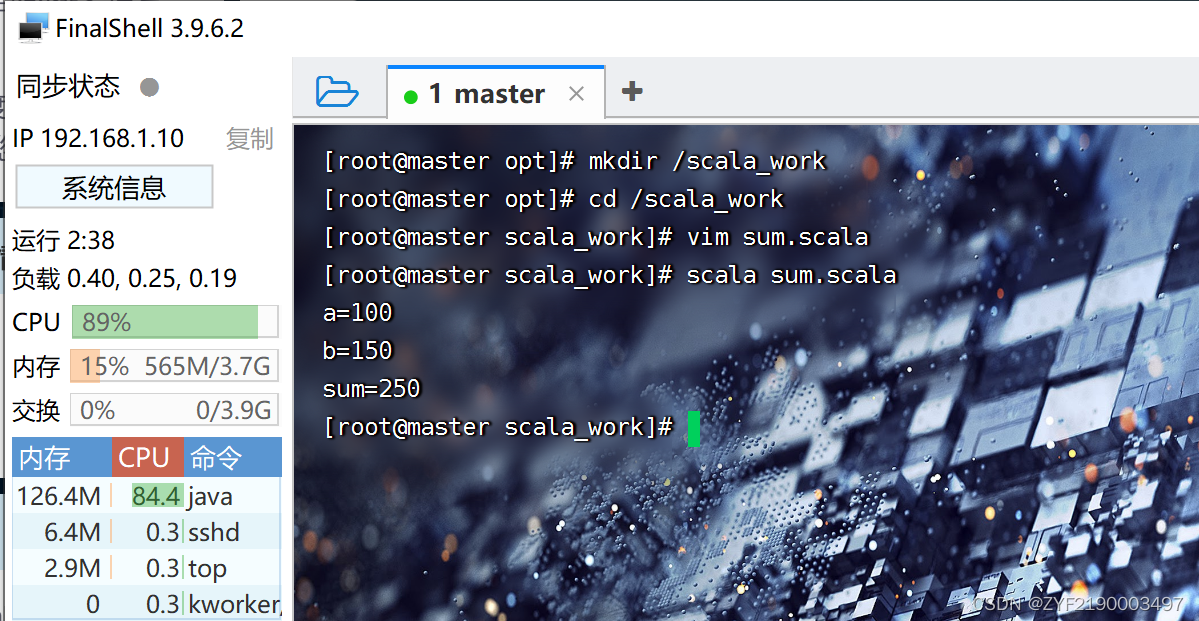The height and width of the screenshot is (621, 1199).
Task: Click the 'sum=250' output line
Action: pos(372,389)
